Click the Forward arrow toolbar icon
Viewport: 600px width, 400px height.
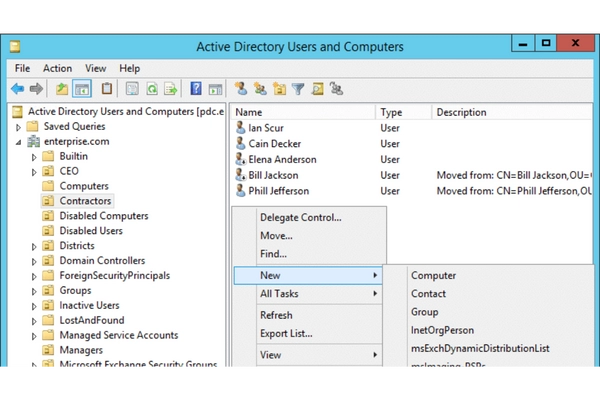(x=36, y=89)
